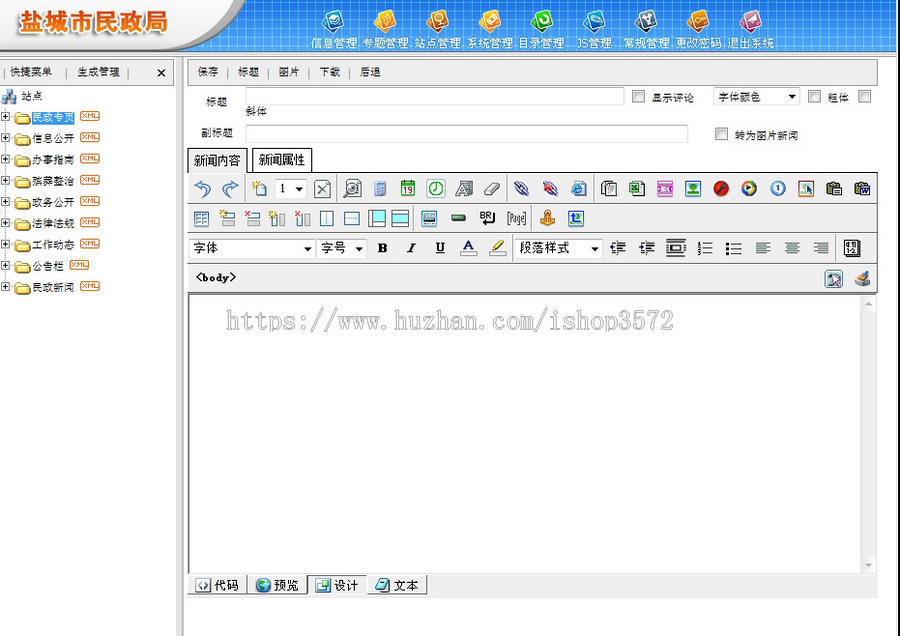Open the 字体颜色 dropdown
Image resolution: width=900 pixels, height=636 pixels.
[x=756, y=97]
